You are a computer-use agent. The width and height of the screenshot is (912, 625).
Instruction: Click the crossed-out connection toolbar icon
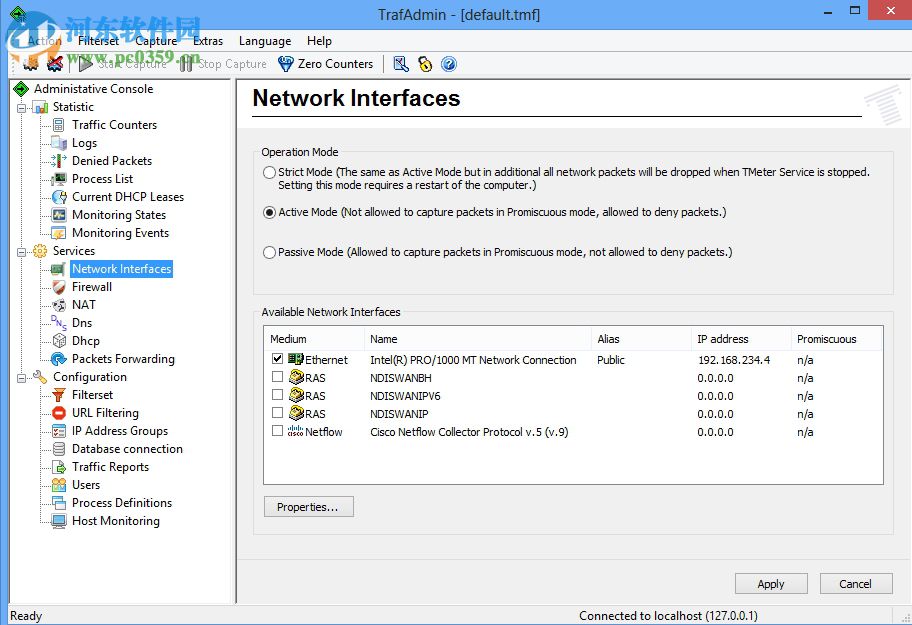coord(55,64)
